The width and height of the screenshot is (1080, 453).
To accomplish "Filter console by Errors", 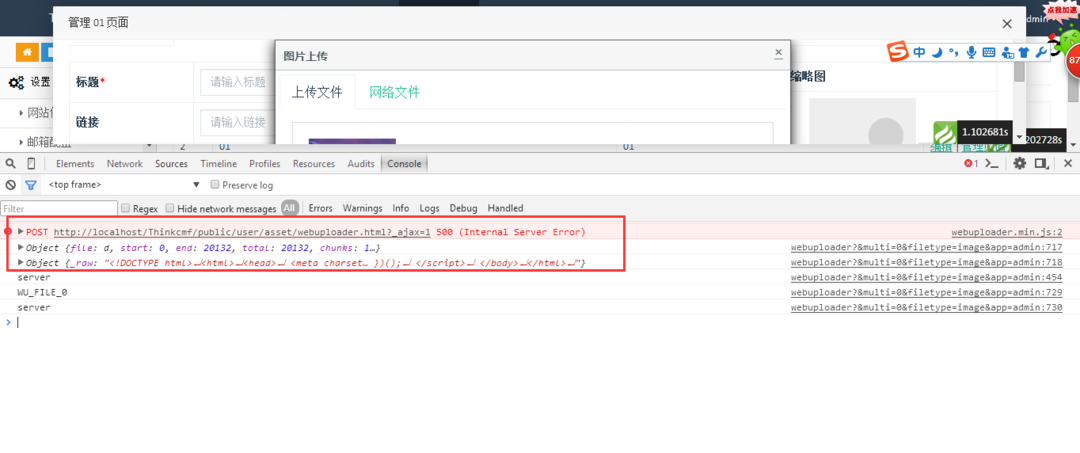I will pos(320,208).
